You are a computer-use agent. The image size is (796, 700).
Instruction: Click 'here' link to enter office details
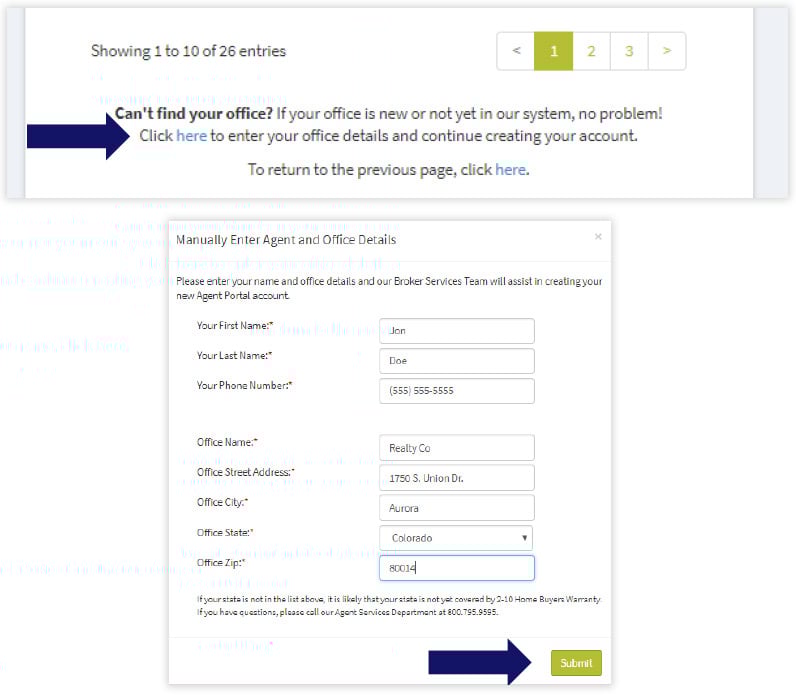coord(191,136)
